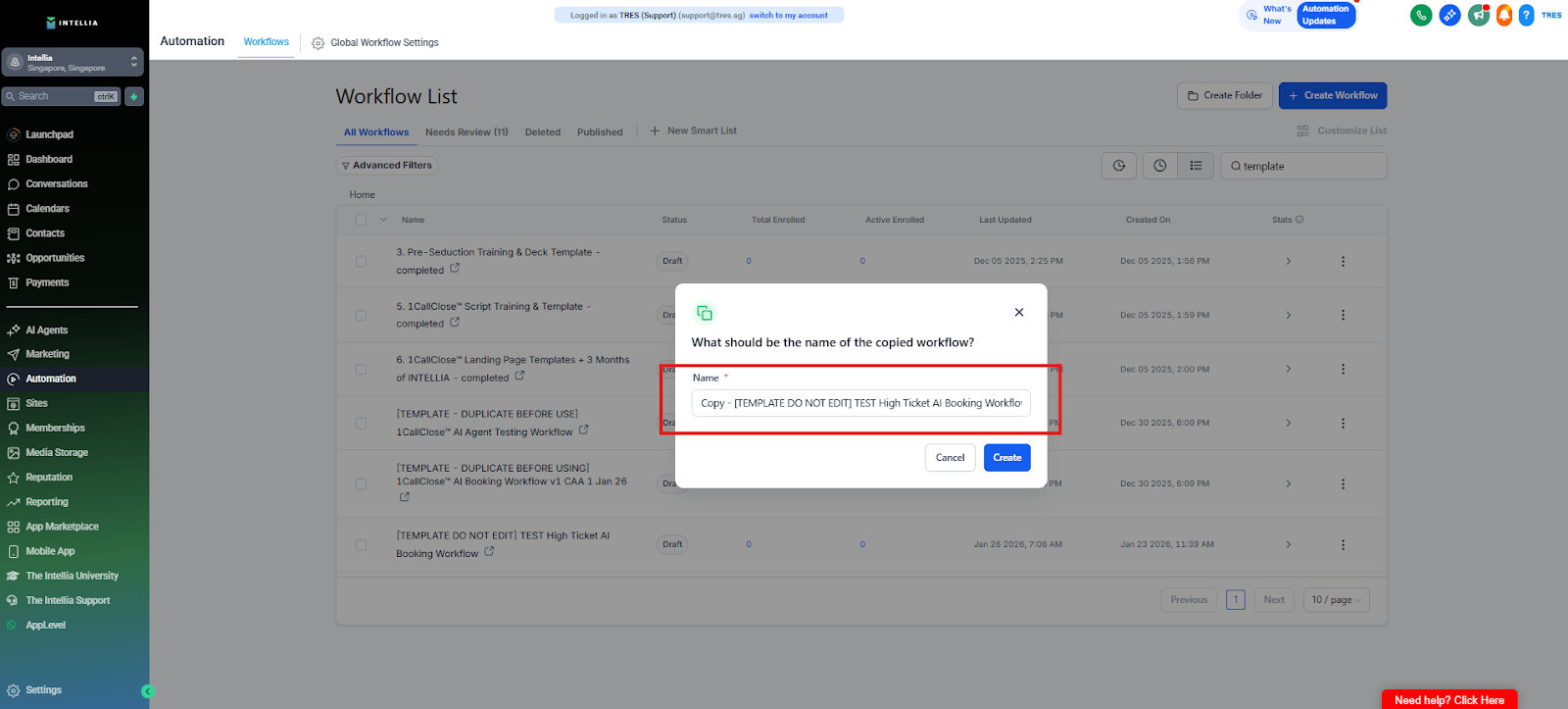Click the Launchpad icon in the sidebar

tap(14, 134)
